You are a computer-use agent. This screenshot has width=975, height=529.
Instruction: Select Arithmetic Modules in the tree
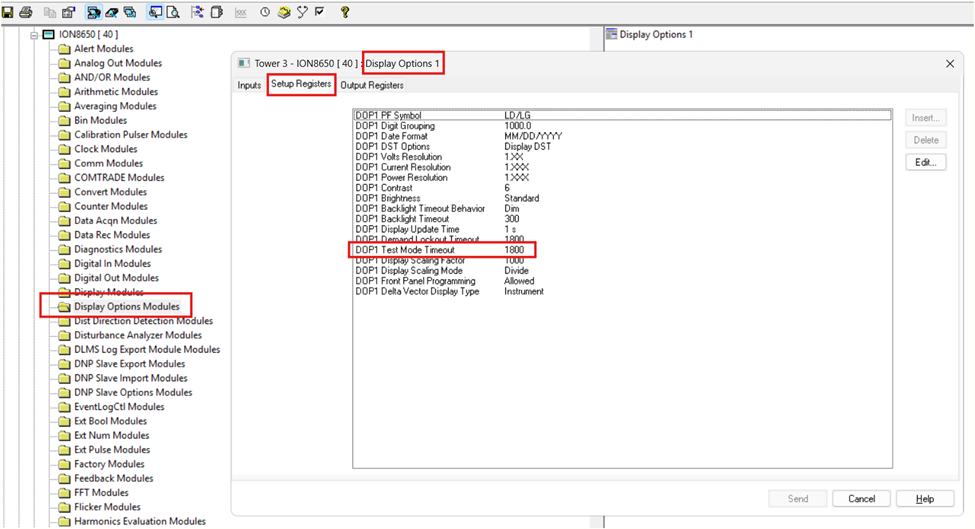116,92
